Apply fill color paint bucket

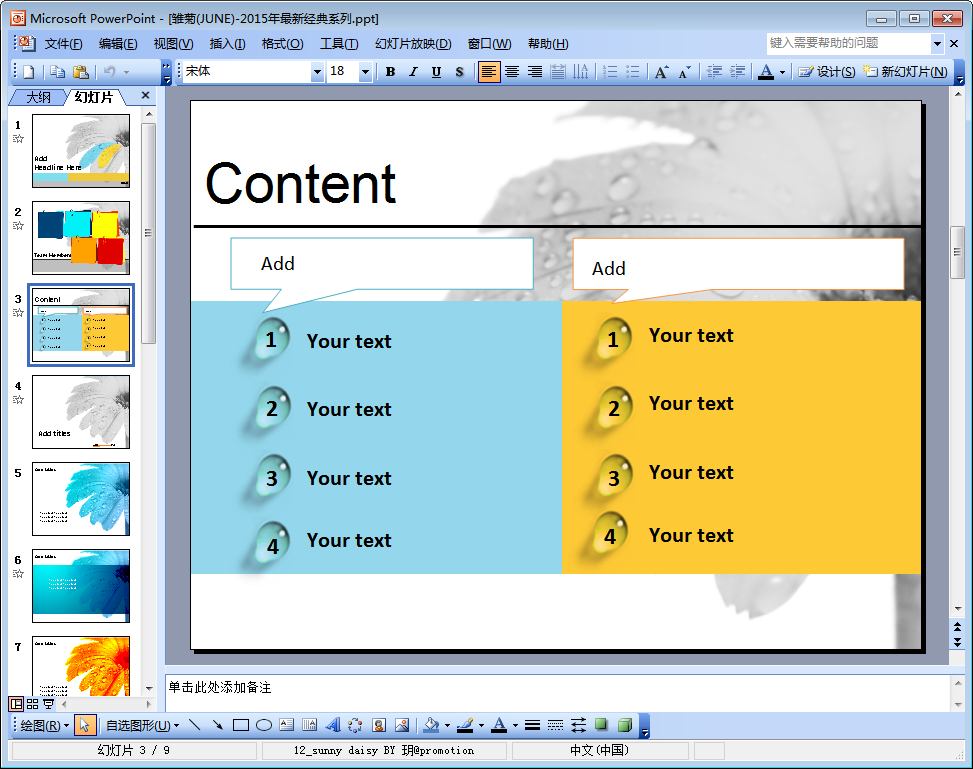click(432, 725)
